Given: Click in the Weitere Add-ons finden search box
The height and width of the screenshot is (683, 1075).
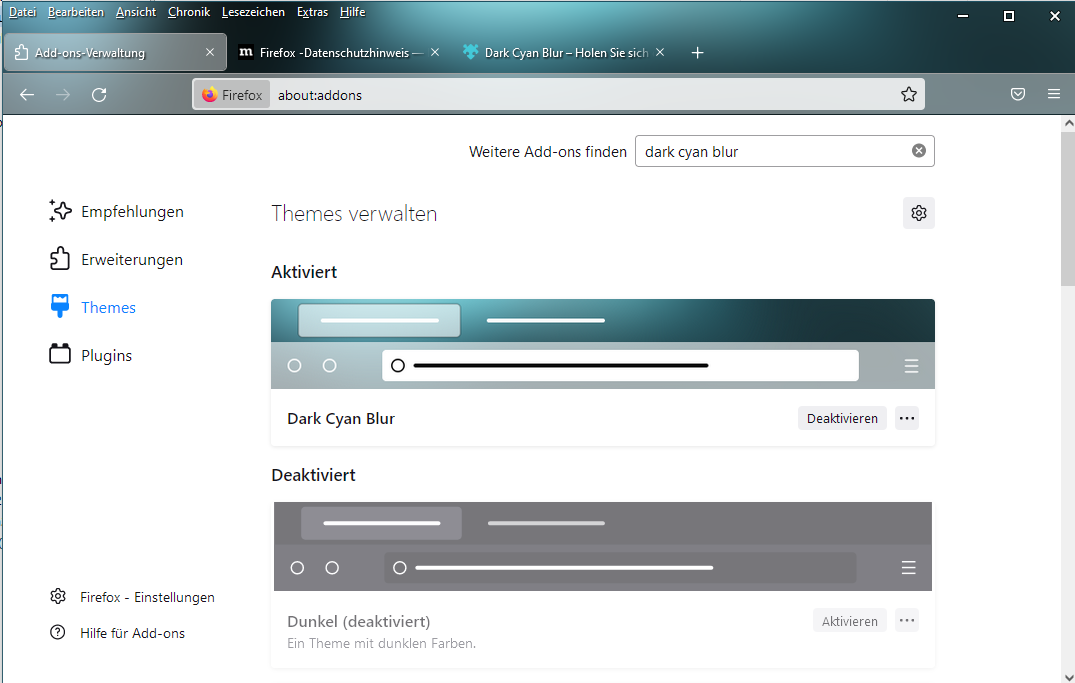Looking at the screenshot, I should coord(770,152).
